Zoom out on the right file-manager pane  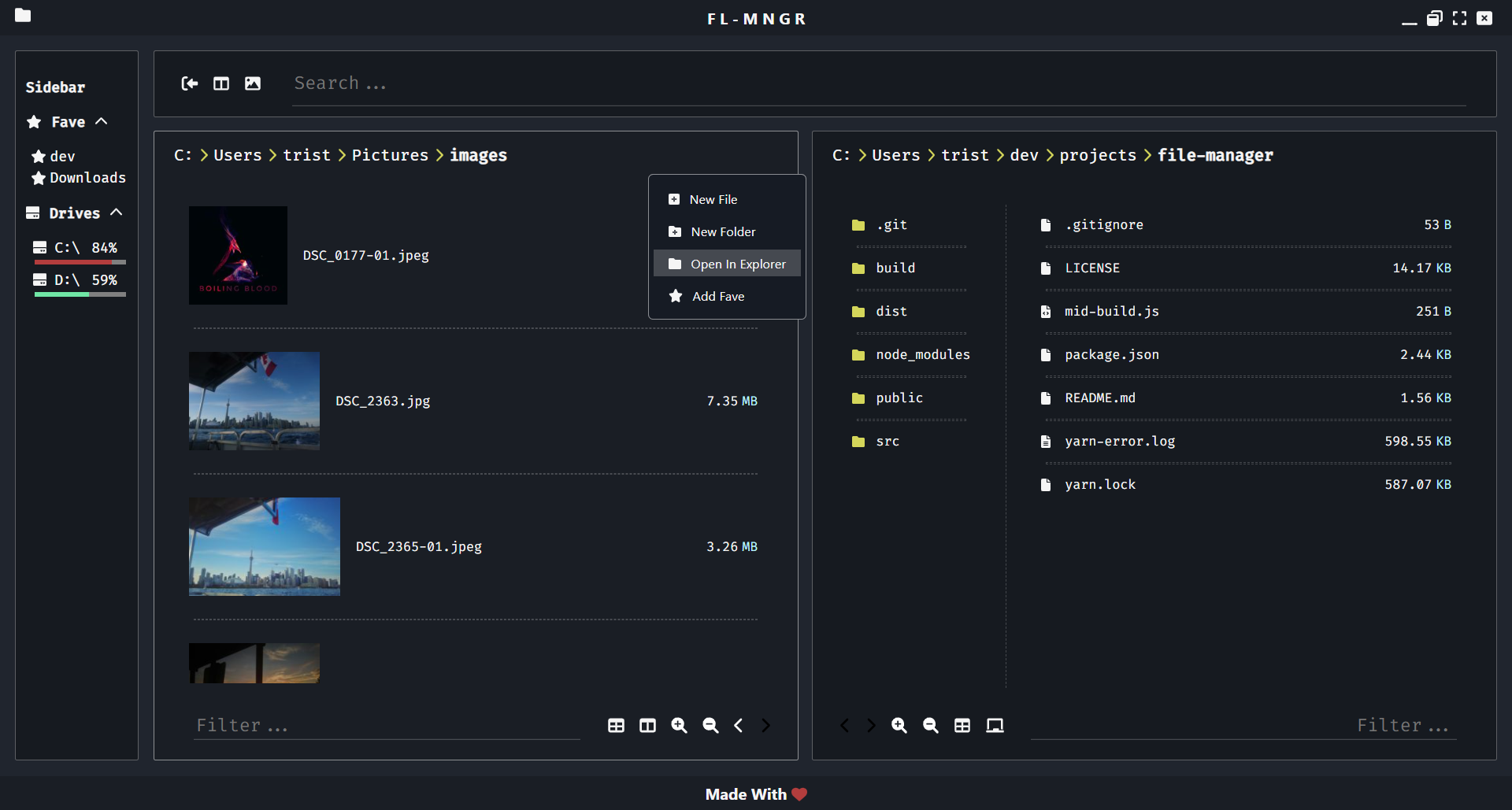(931, 726)
